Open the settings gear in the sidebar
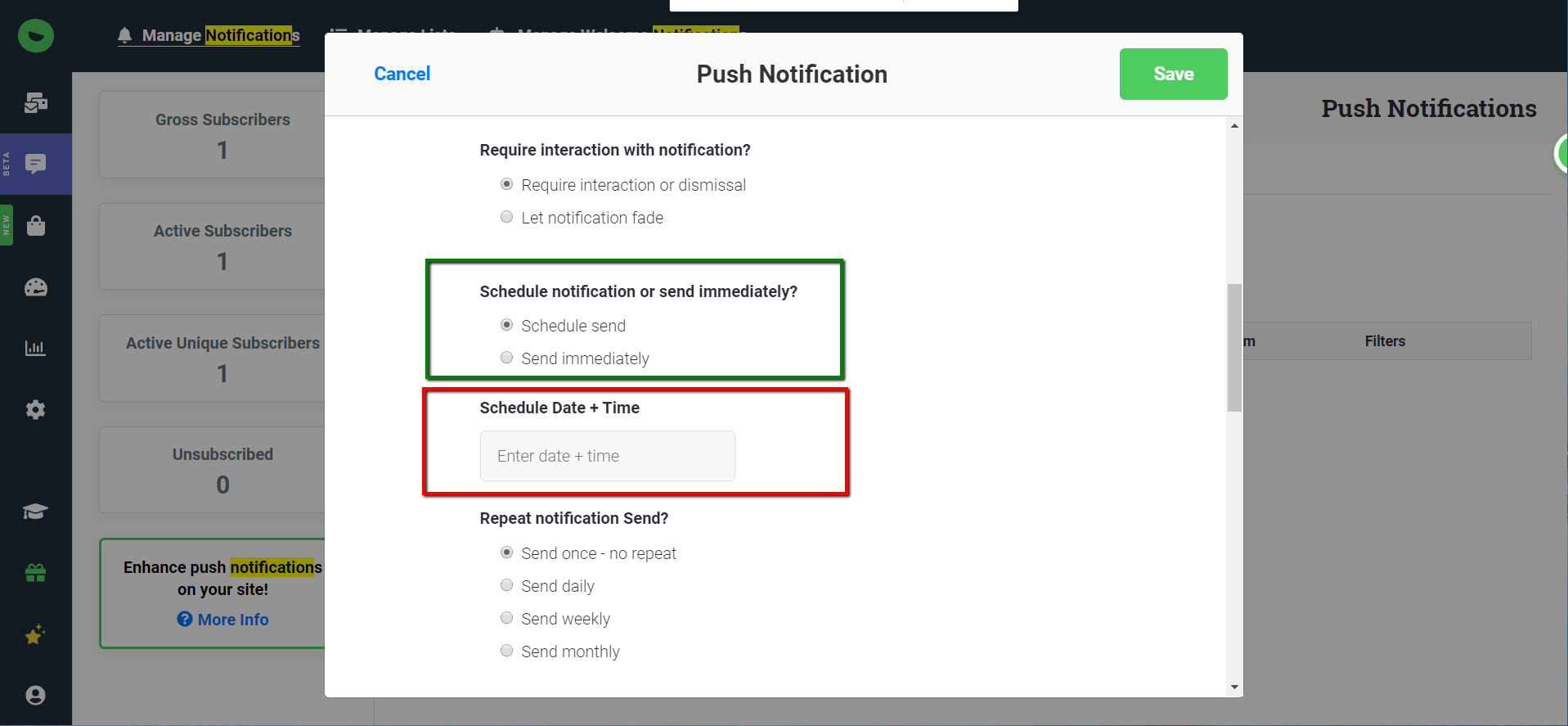The width and height of the screenshot is (1568, 726). tap(36, 409)
